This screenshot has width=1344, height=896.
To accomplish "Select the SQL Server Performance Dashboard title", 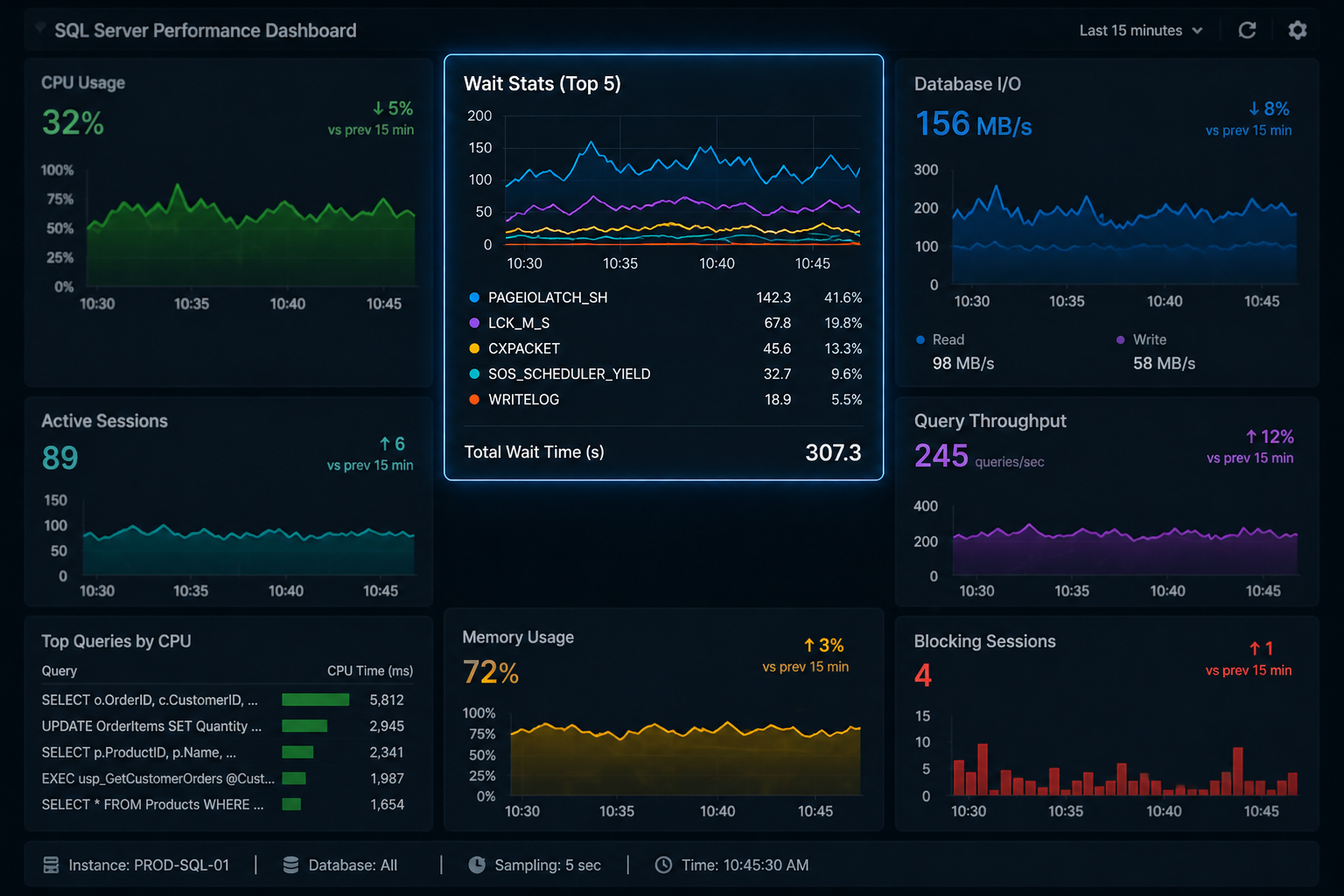I will 206,31.
